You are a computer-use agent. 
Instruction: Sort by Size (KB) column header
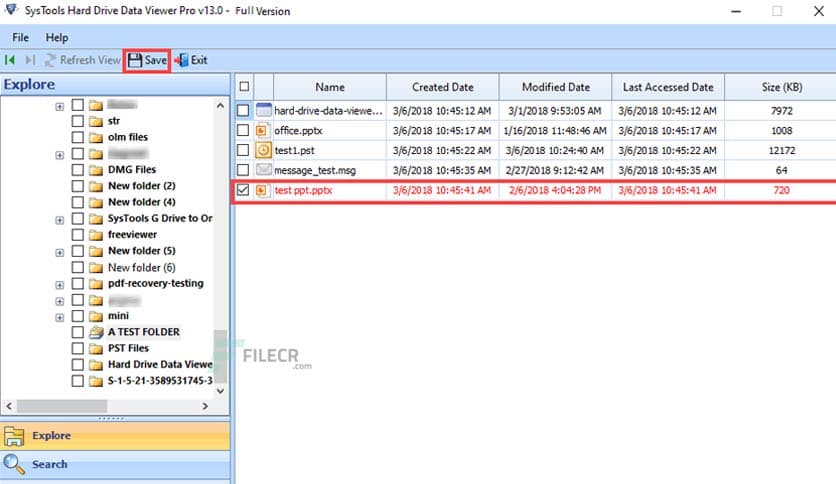[781, 87]
